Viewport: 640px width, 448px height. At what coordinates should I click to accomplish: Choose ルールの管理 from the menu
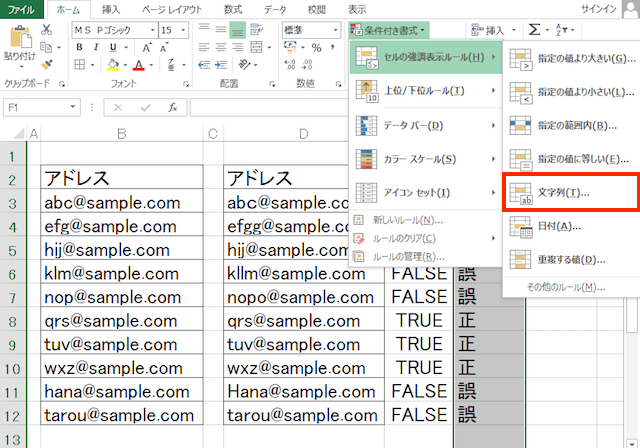click(x=426, y=257)
